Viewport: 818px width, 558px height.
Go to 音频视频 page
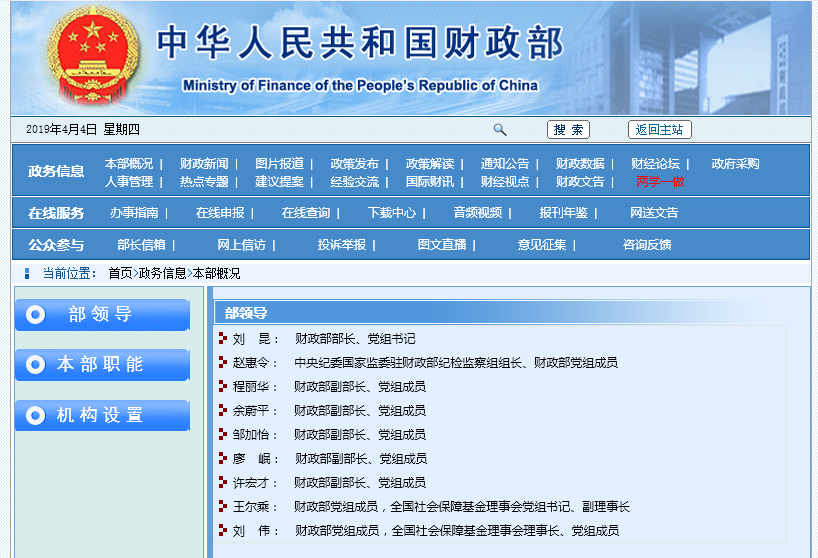[x=477, y=213]
